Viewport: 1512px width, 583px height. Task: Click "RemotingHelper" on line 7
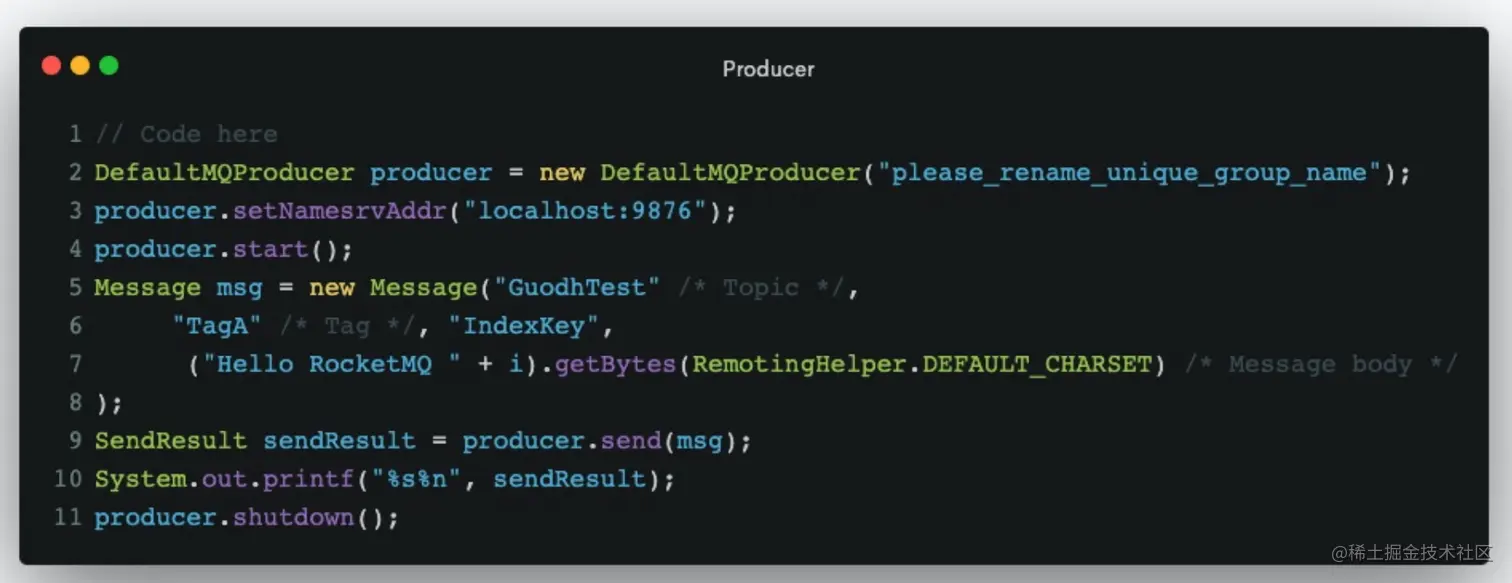click(x=799, y=364)
